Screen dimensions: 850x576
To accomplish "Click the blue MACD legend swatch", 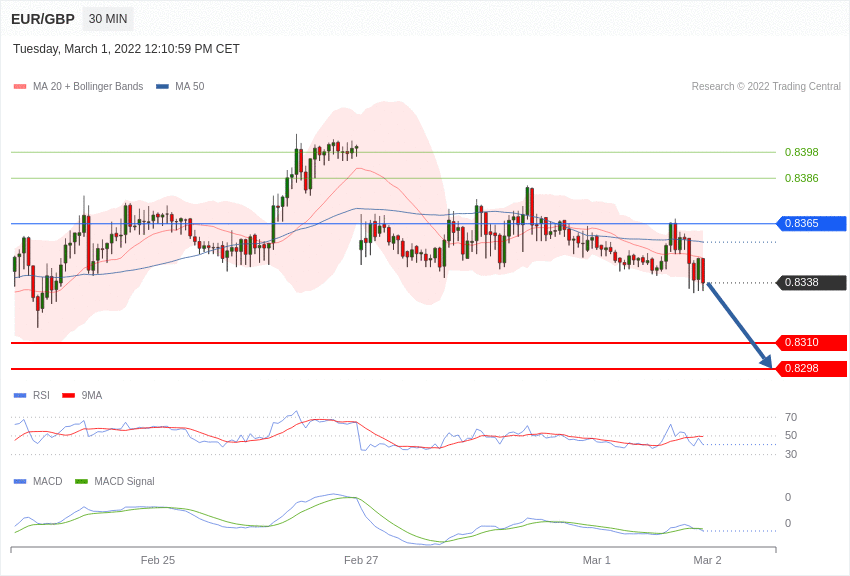I will click(x=20, y=482).
